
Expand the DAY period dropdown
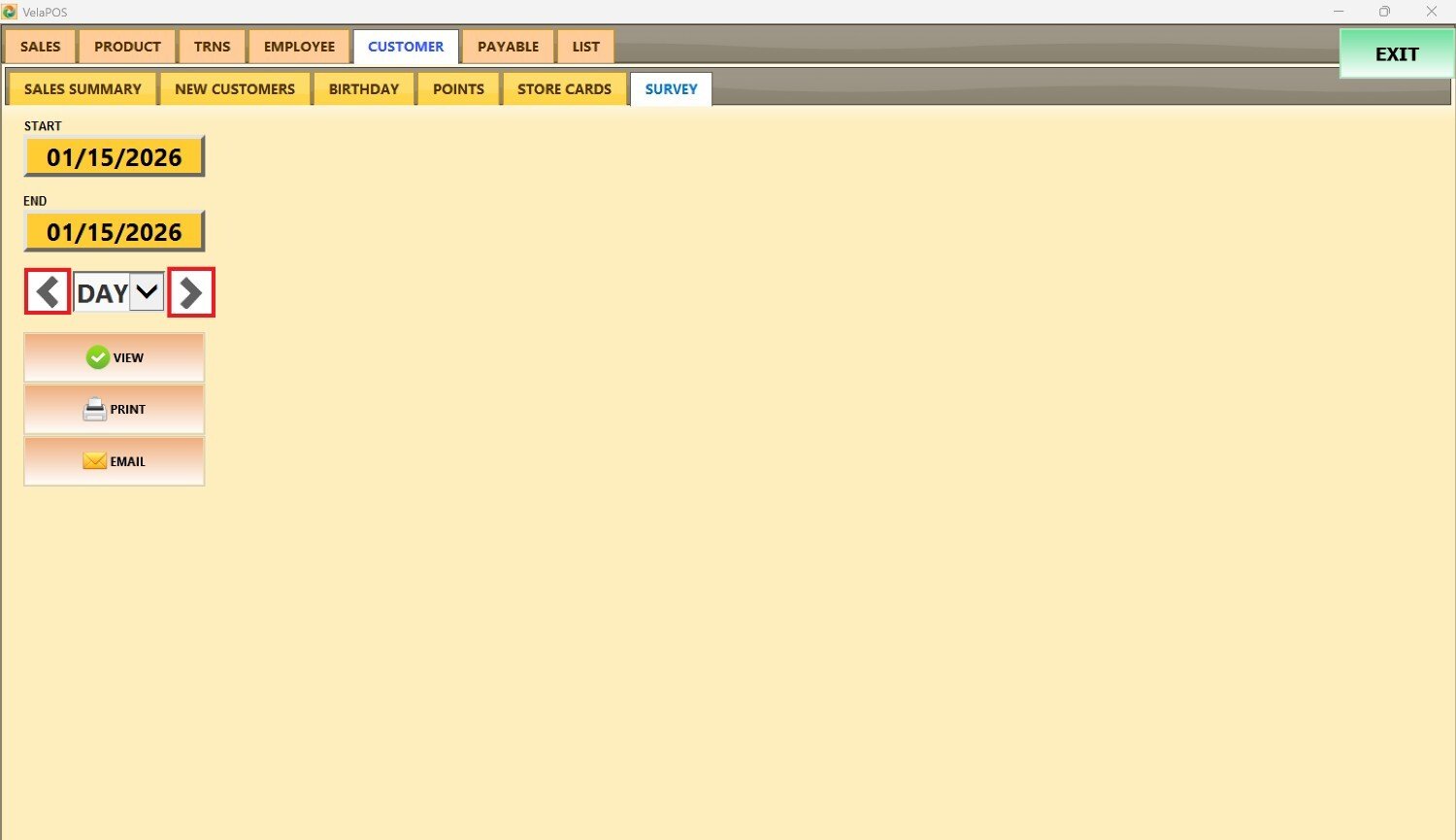tap(147, 292)
